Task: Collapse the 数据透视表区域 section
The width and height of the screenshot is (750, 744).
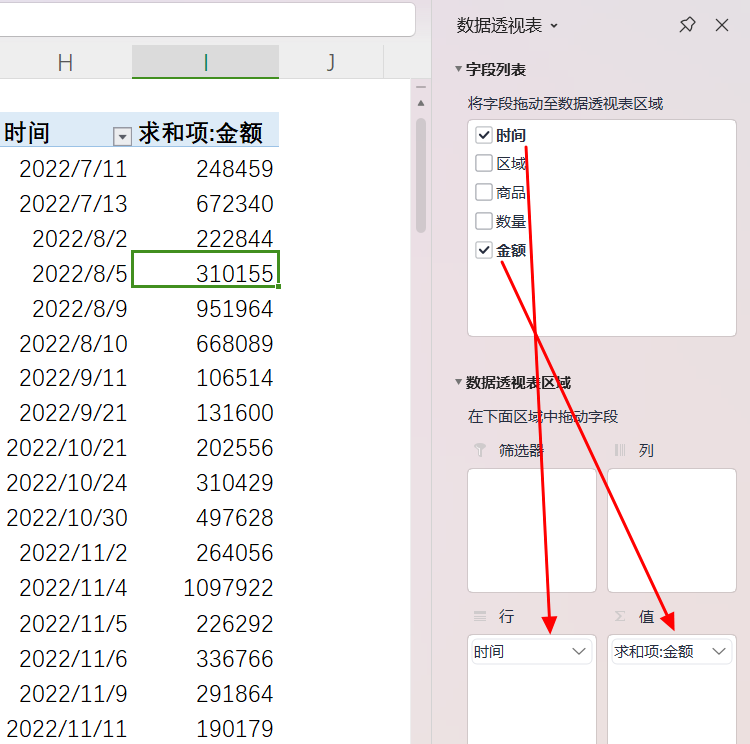Action: point(458,382)
